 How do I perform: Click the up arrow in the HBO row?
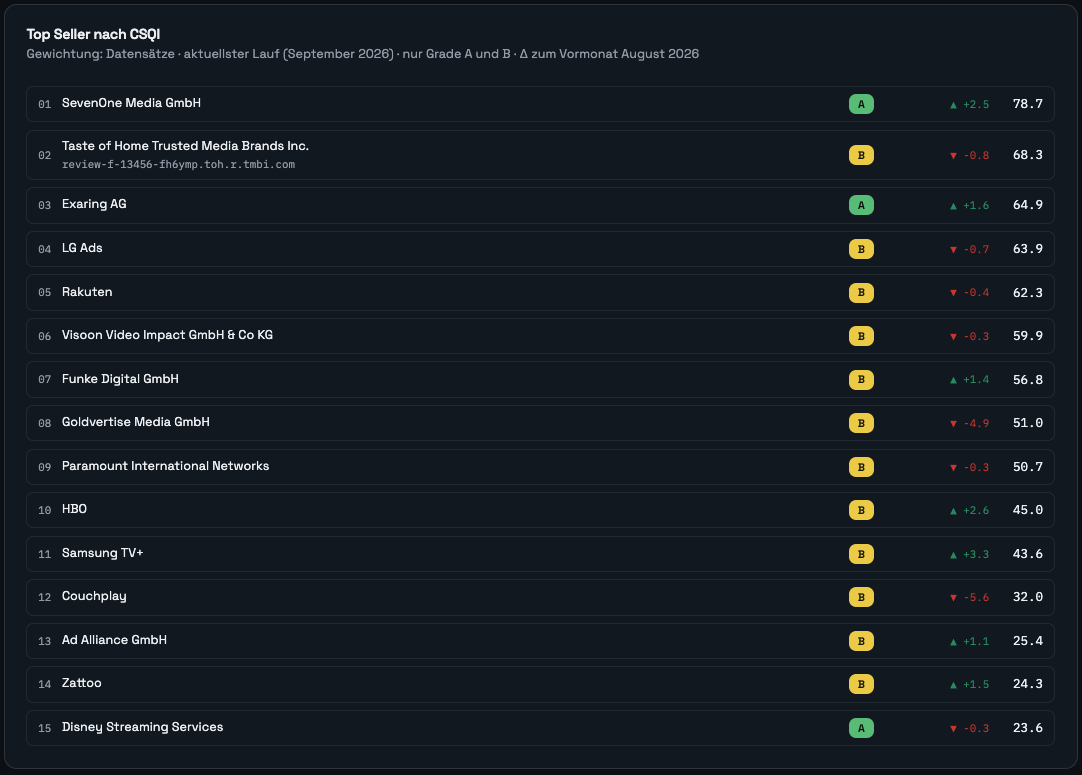pos(953,511)
